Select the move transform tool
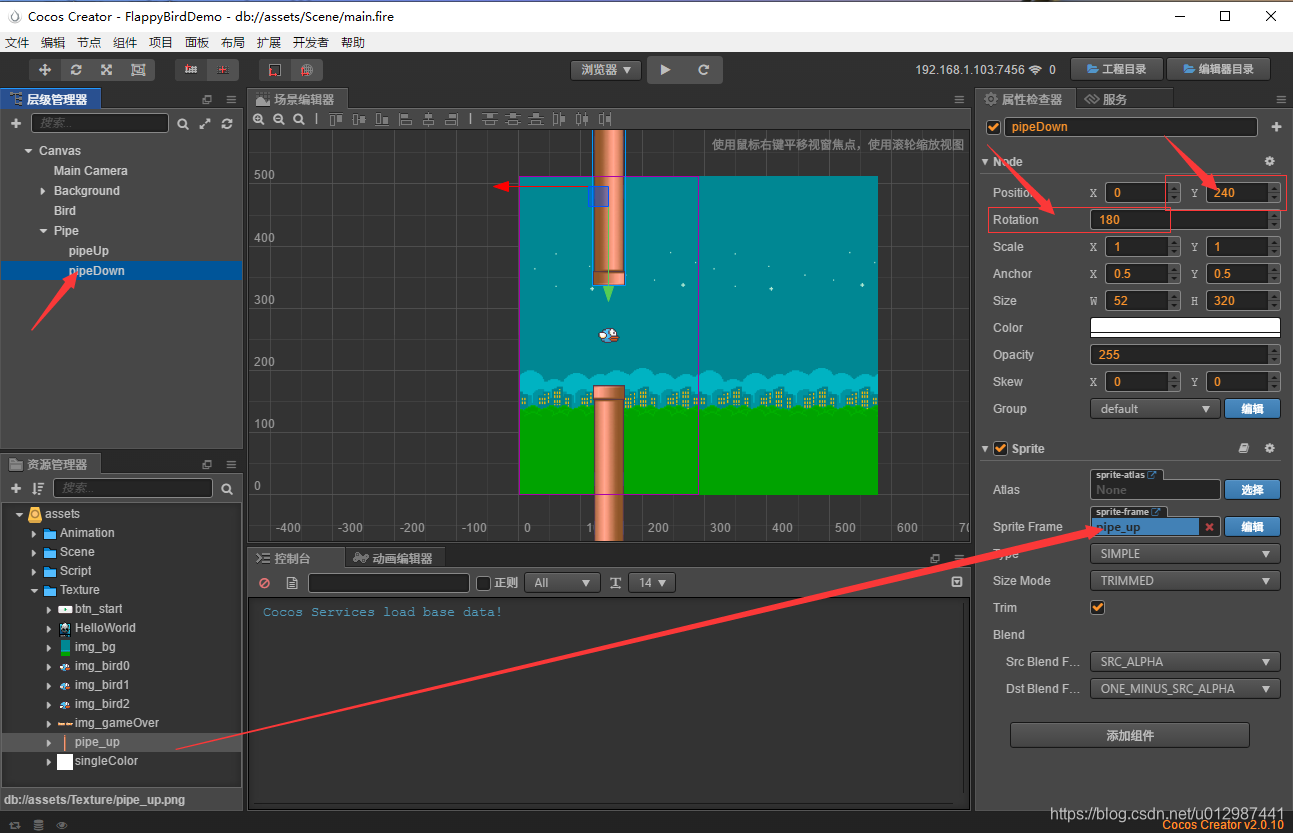 45,70
